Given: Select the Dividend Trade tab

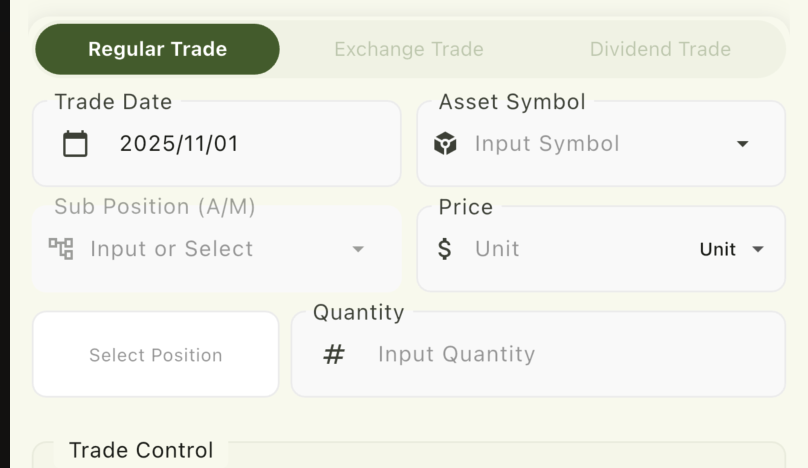Looking at the screenshot, I should pos(660,49).
